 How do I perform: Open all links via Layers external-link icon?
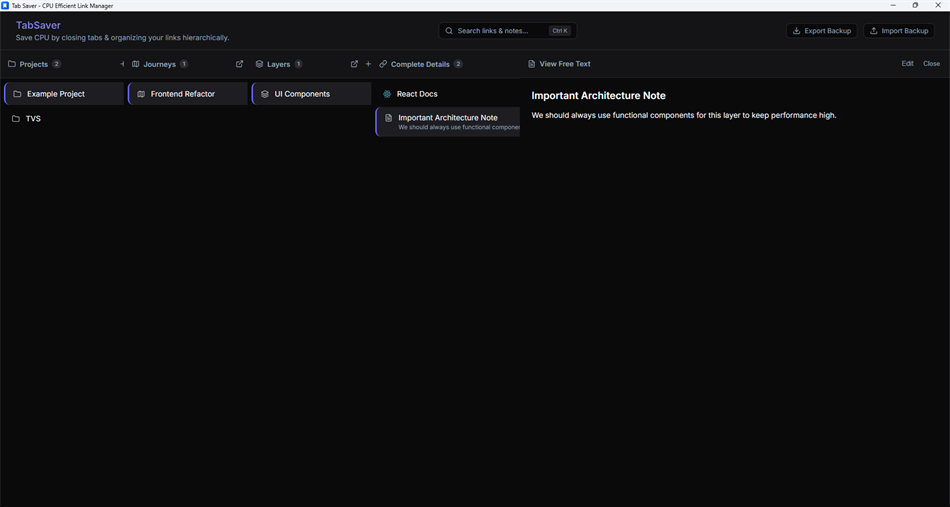tap(354, 64)
